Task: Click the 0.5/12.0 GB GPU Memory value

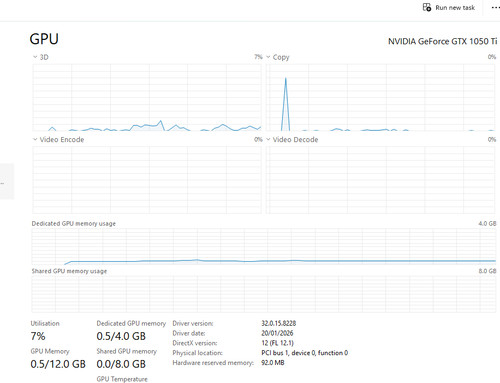Action: pyautogui.click(x=58, y=364)
